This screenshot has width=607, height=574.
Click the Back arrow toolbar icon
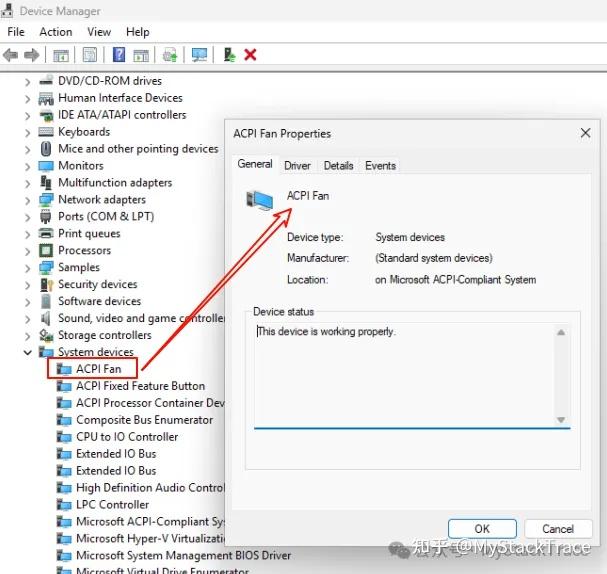(10, 55)
